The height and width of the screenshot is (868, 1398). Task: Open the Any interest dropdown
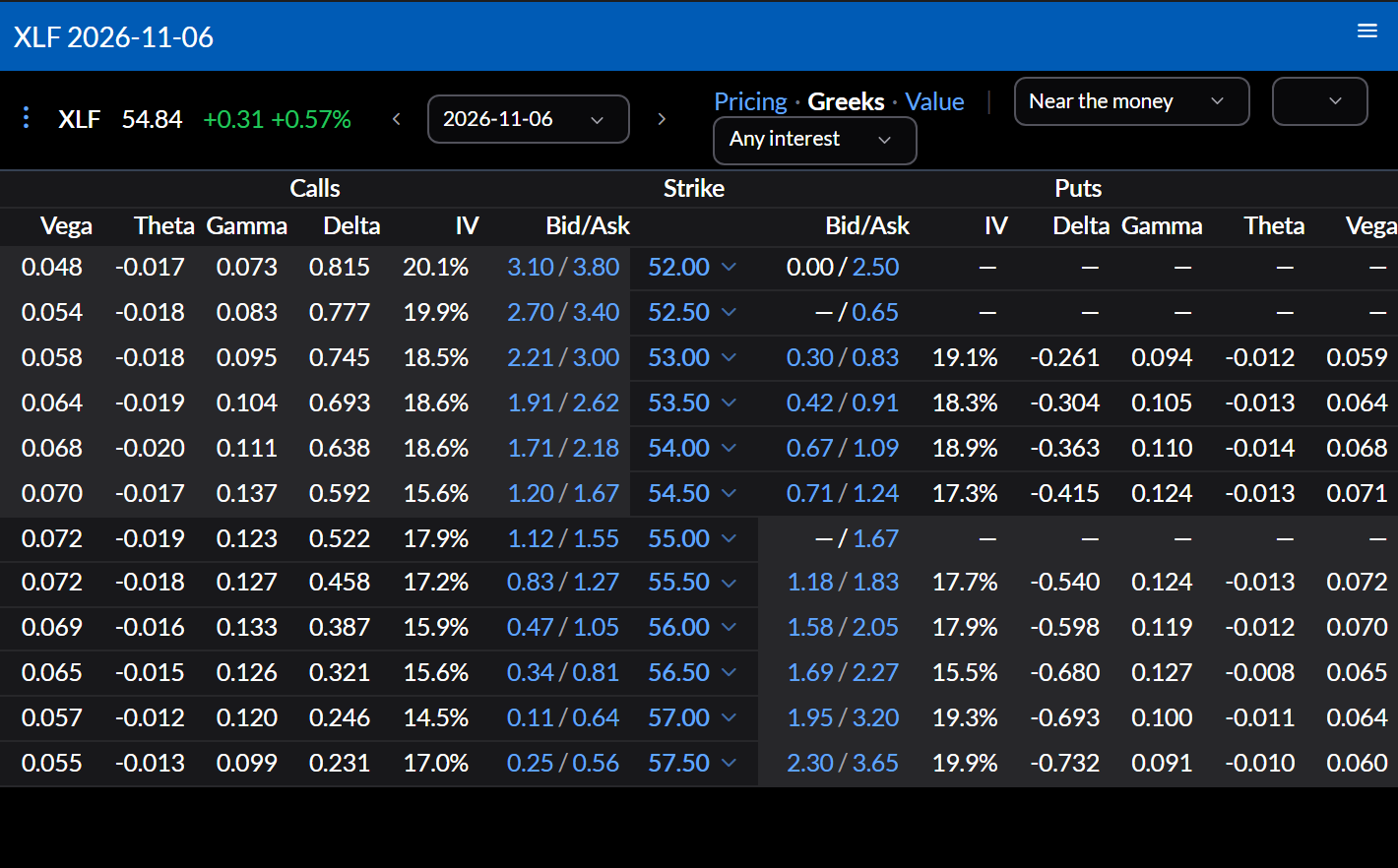coord(815,140)
